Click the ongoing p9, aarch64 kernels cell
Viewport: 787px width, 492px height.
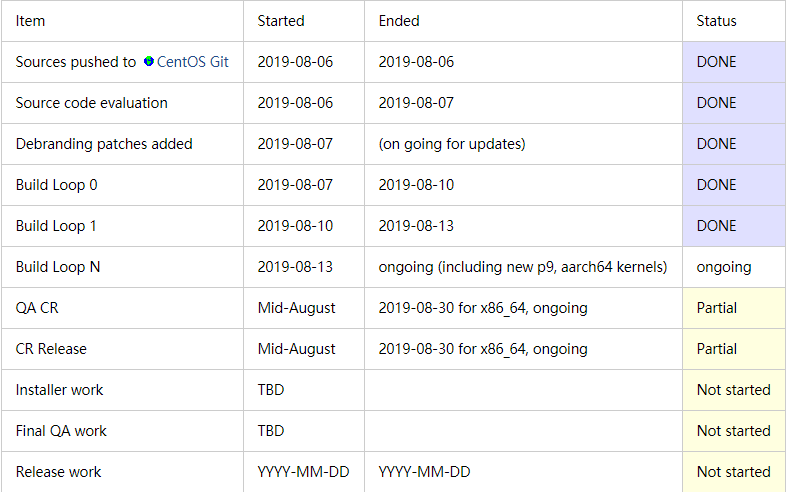[x=523, y=267]
